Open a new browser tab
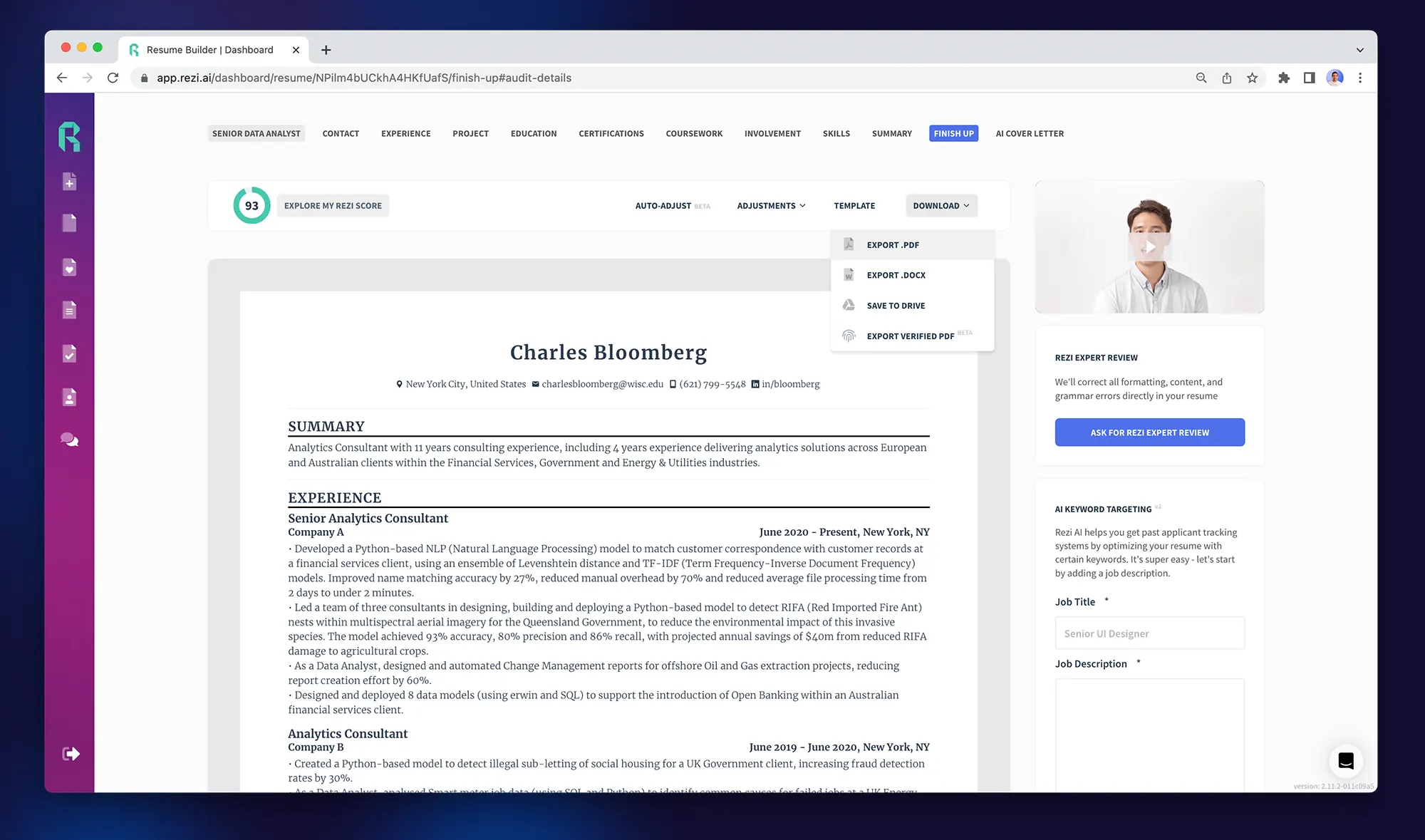Viewport: 1425px width, 840px height. (326, 50)
